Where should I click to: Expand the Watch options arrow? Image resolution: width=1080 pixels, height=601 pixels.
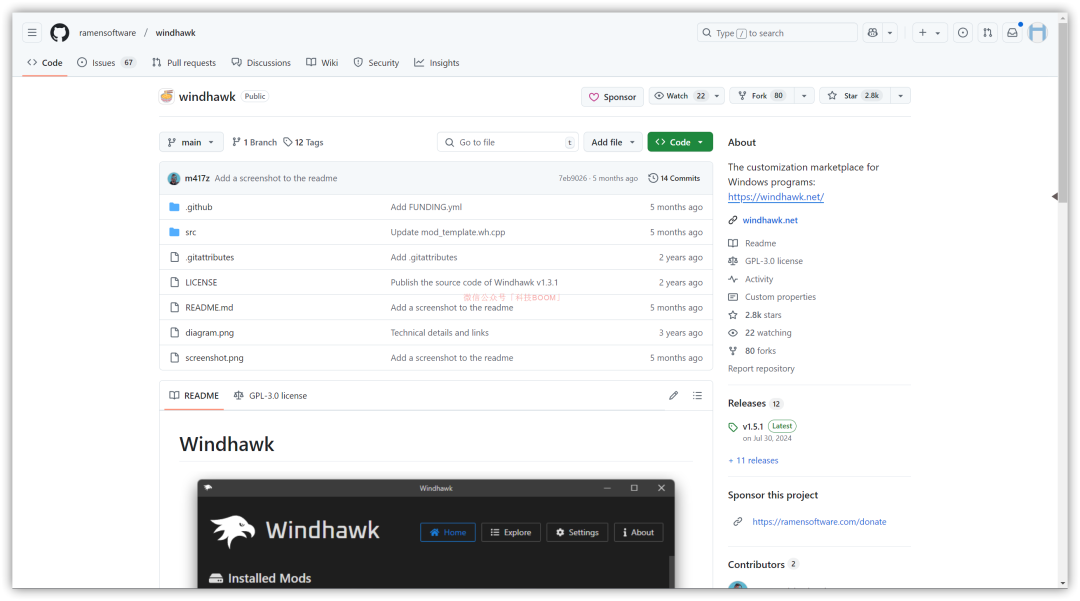717,96
